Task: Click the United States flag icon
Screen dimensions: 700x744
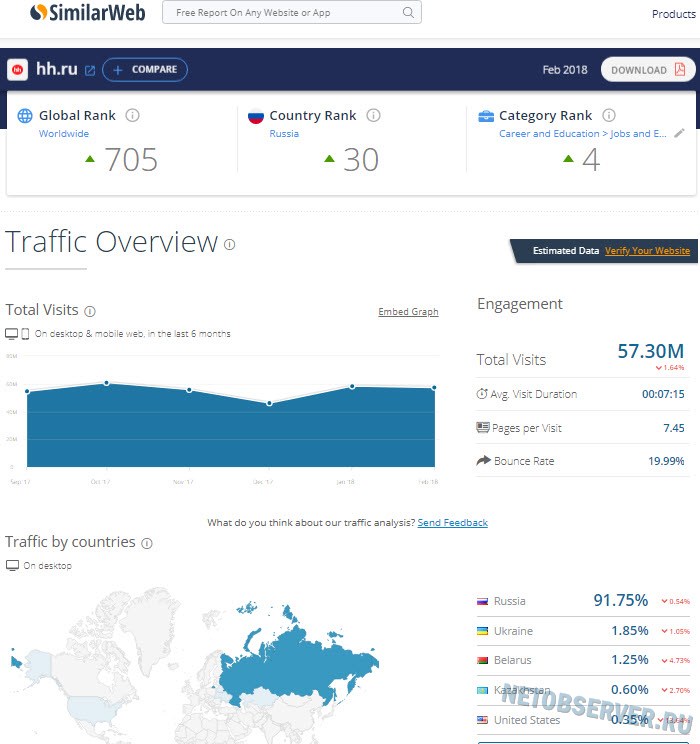Action: pyautogui.click(x=482, y=720)
